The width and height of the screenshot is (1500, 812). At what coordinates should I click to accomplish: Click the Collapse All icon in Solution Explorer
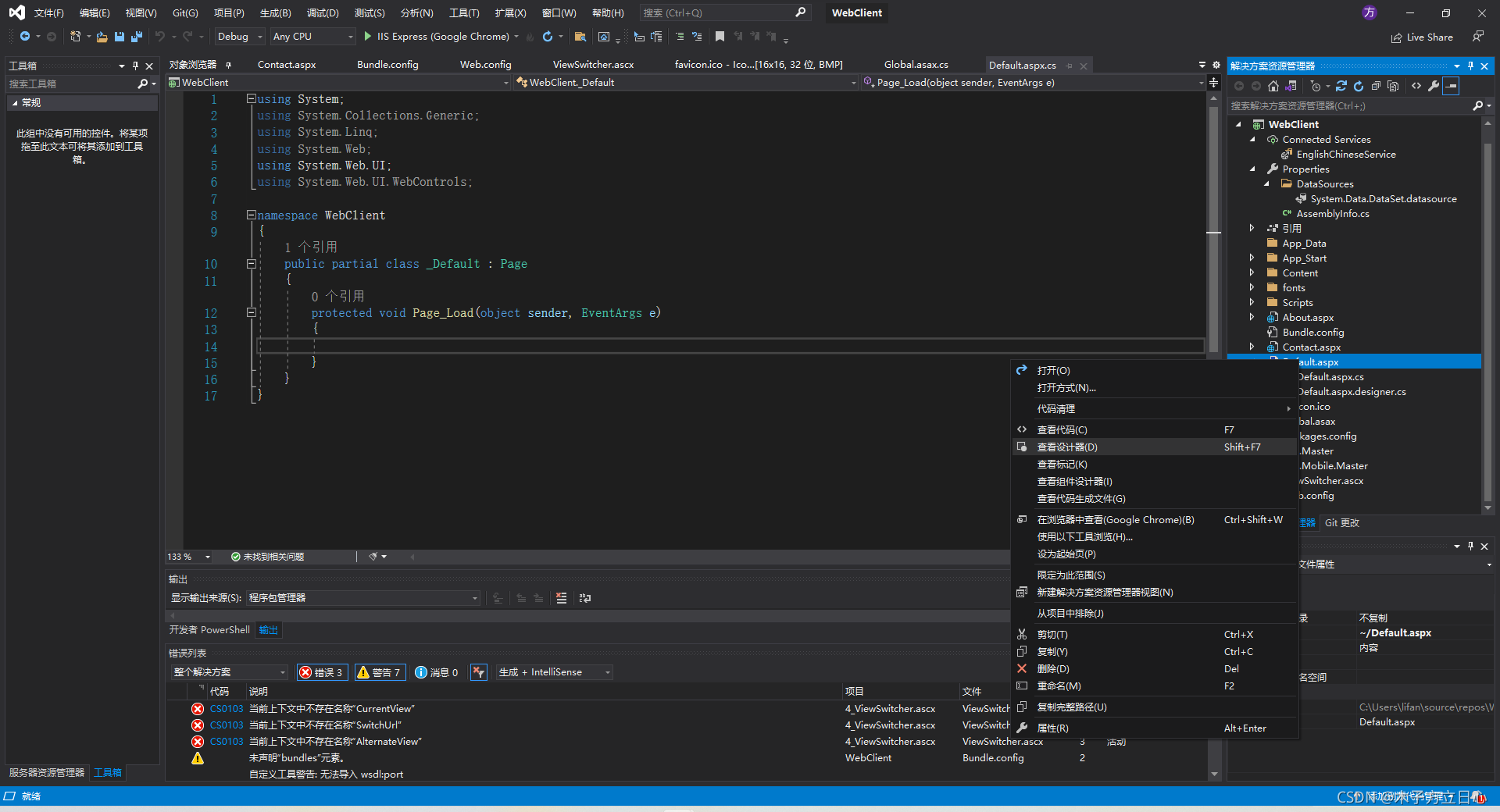(1376, 86)
